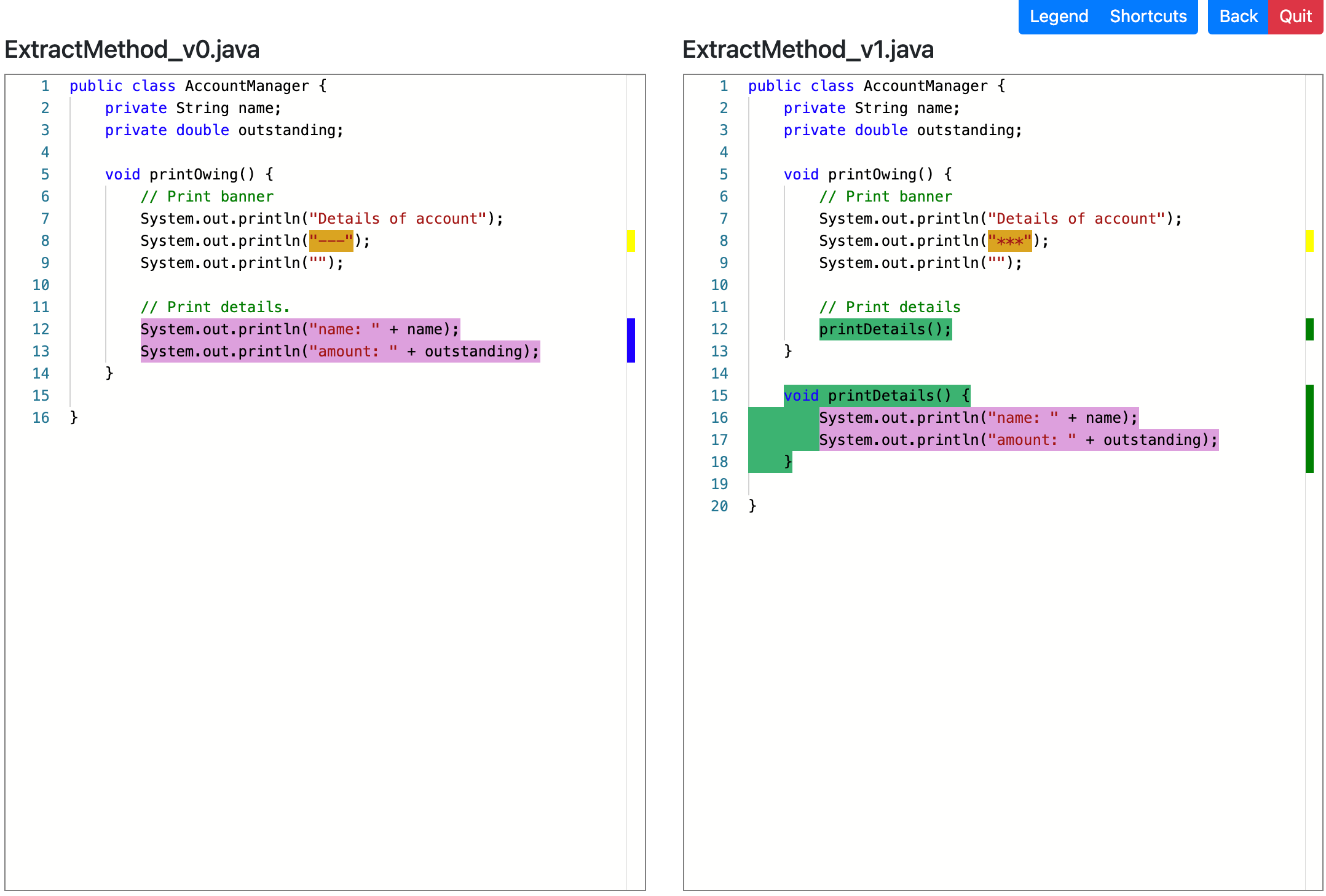
Task: Click the green printDetails(); call on line 12
Action: (x=885, y=329)
